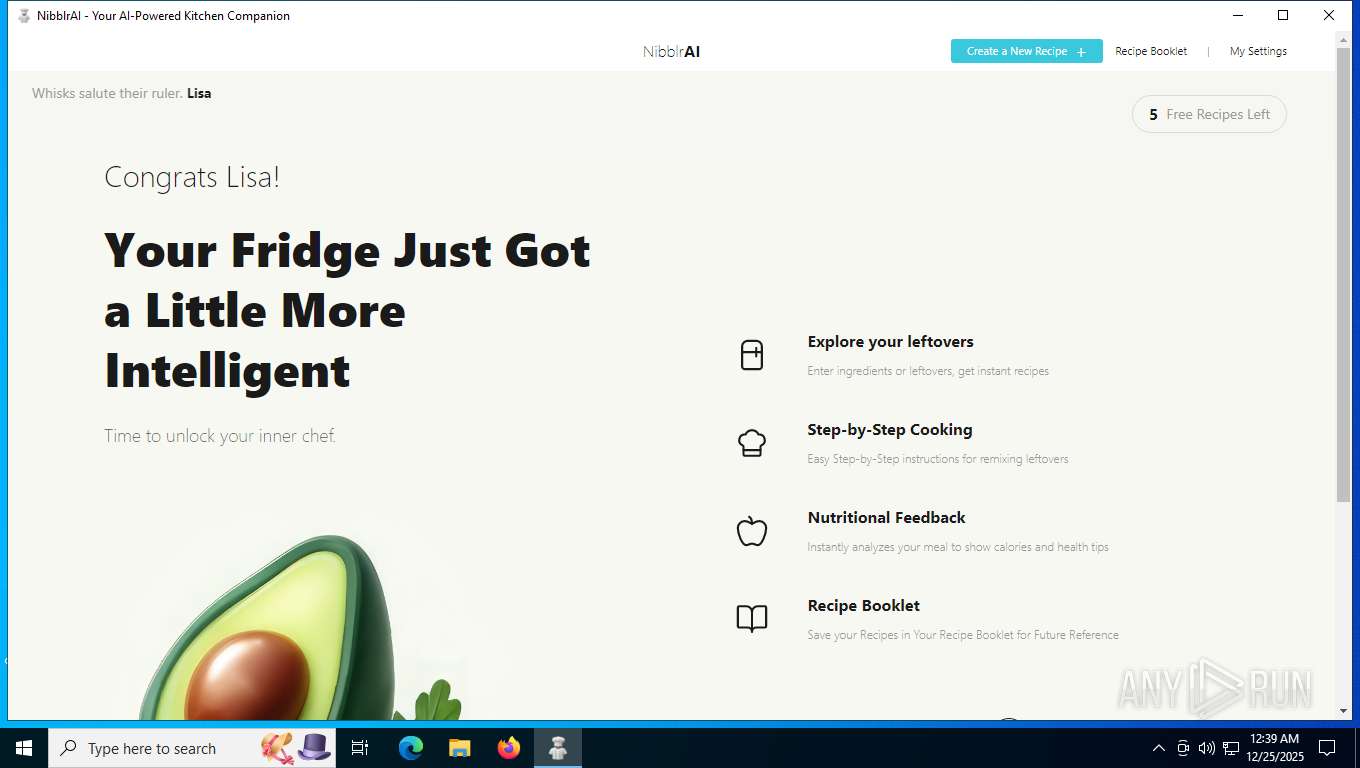
Task: Open the Recipe Booklet menu link
Action: coord(1151,51)
